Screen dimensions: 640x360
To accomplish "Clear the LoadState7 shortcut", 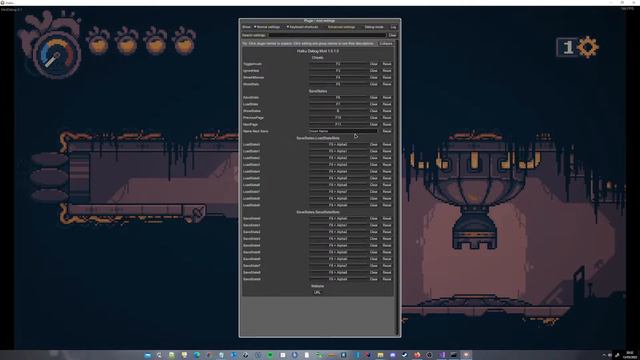I will pyautogui.click(x=373, y=191).
